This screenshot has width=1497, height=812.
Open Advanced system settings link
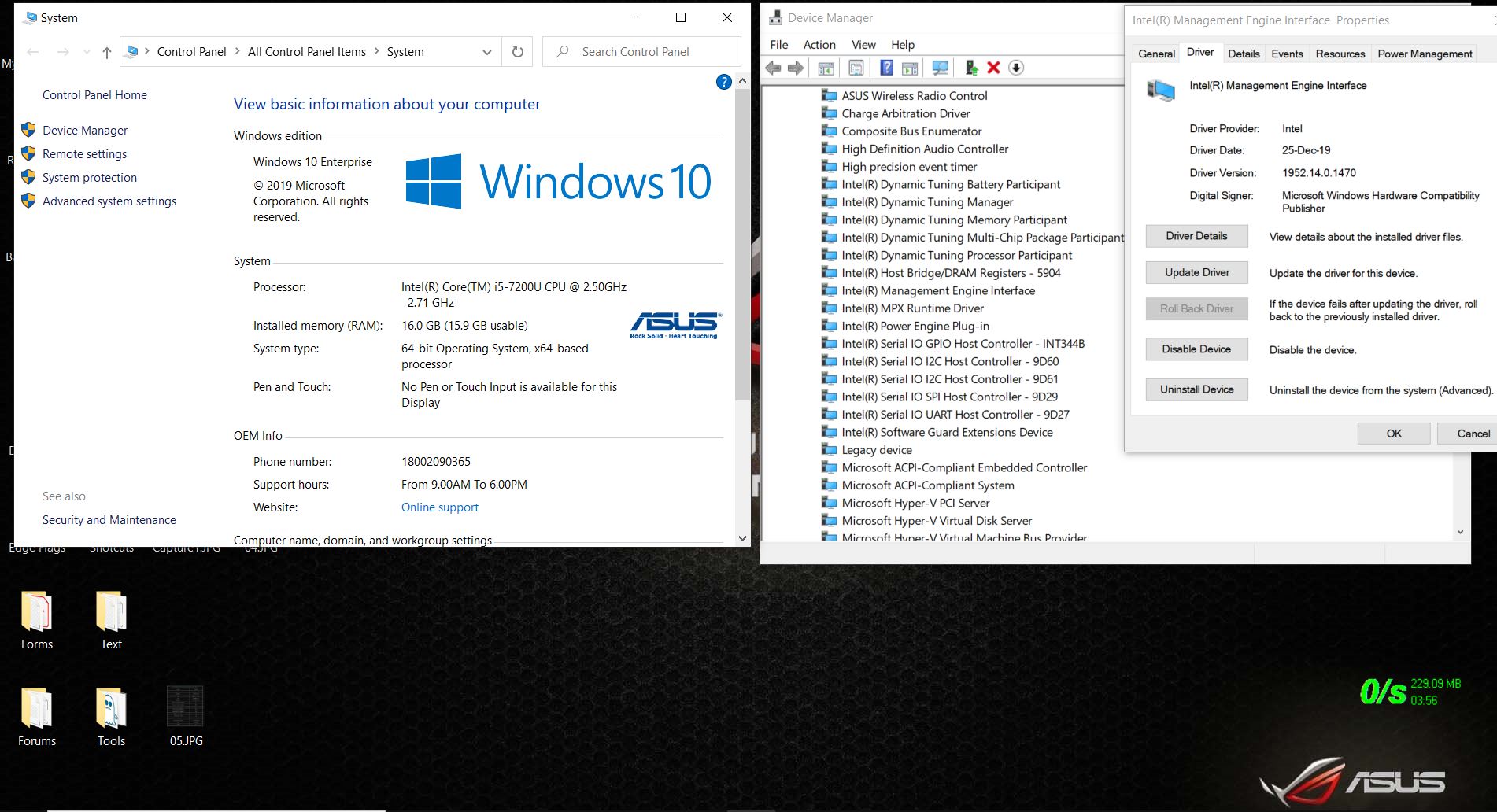(x=109, y=201)
